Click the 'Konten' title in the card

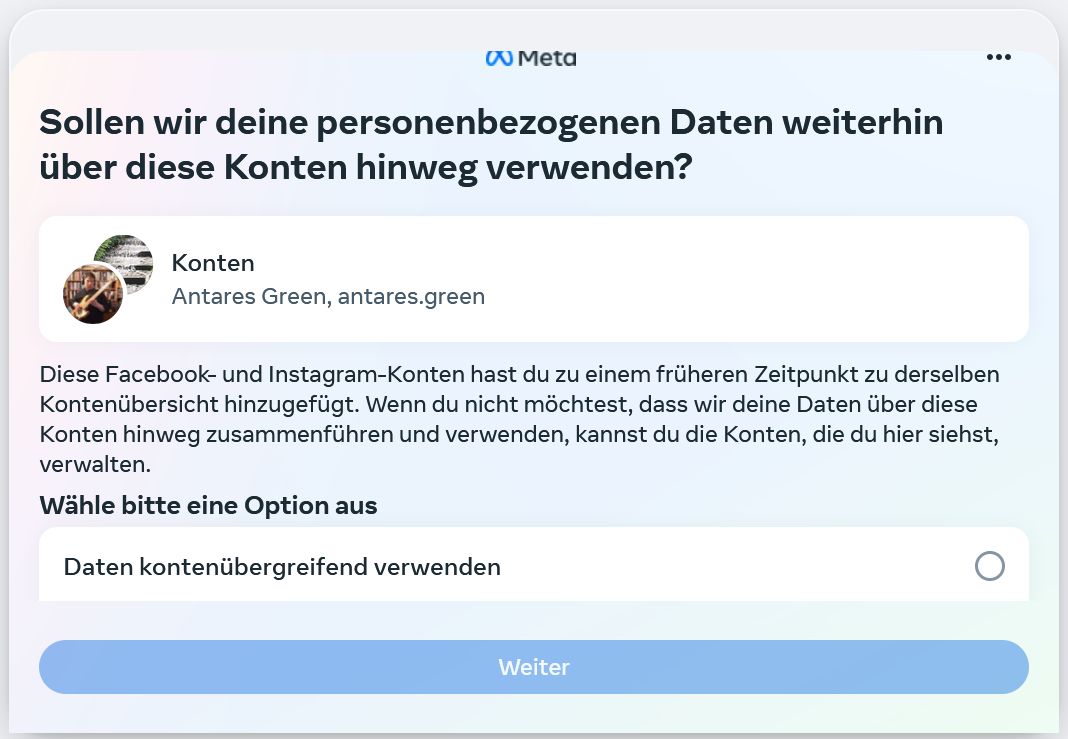(213, 263)
